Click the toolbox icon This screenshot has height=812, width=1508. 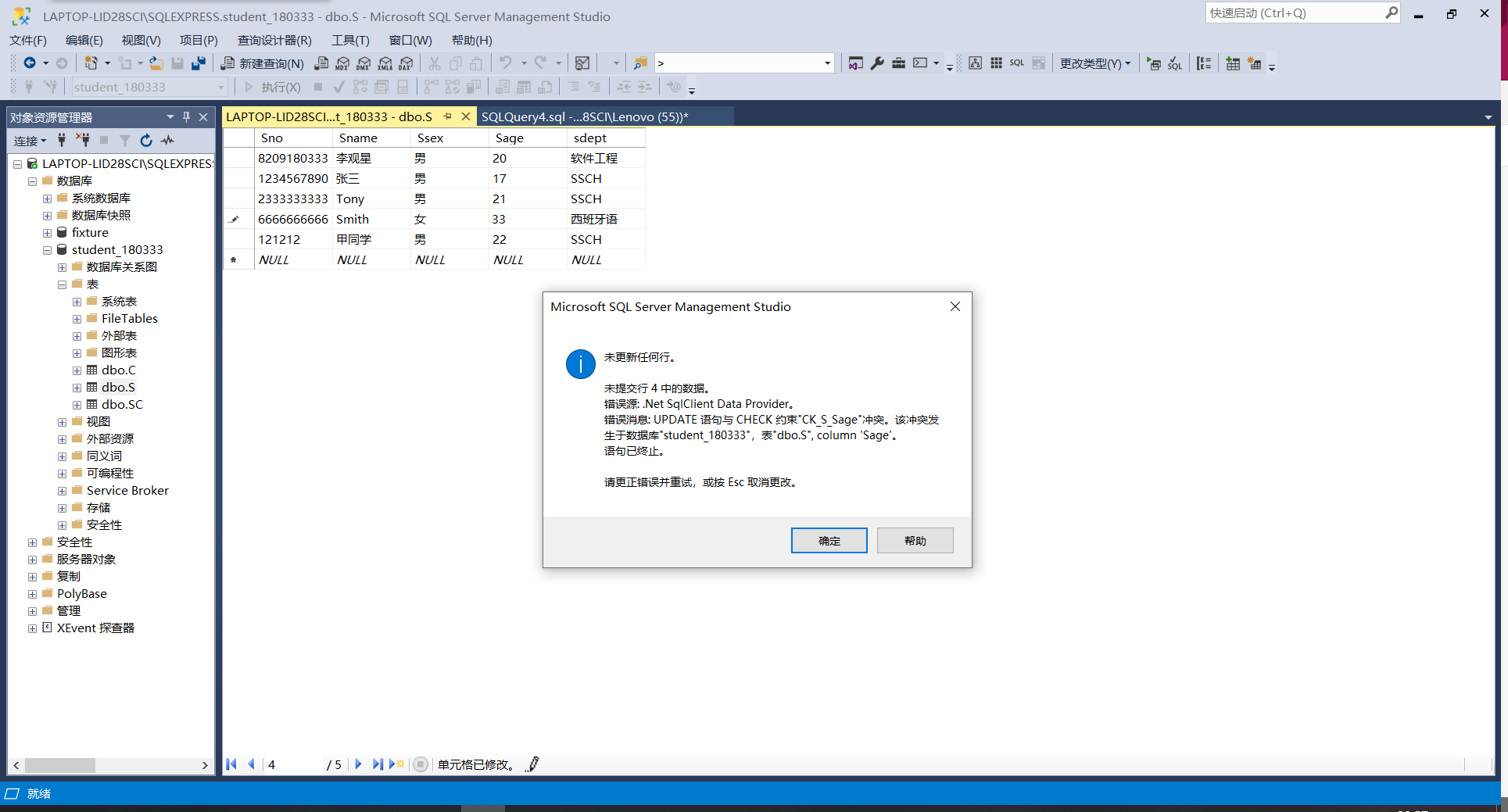pyautogui.click(x=898, y=63)
